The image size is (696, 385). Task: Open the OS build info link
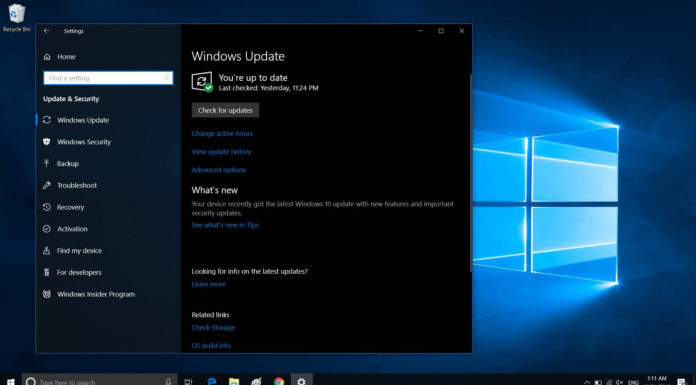(211, 345)
